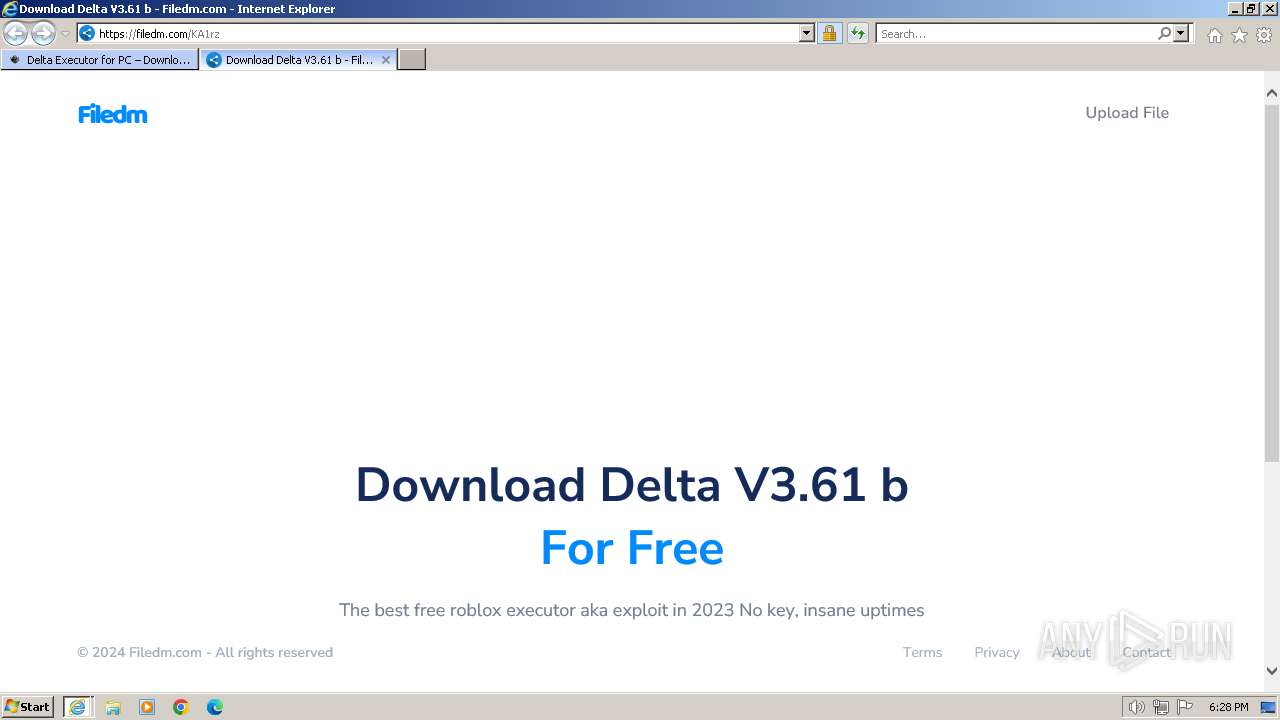This screenshot has width=1280, height=720.
Task: Click the Filedm logo
Action: [113, 114]
